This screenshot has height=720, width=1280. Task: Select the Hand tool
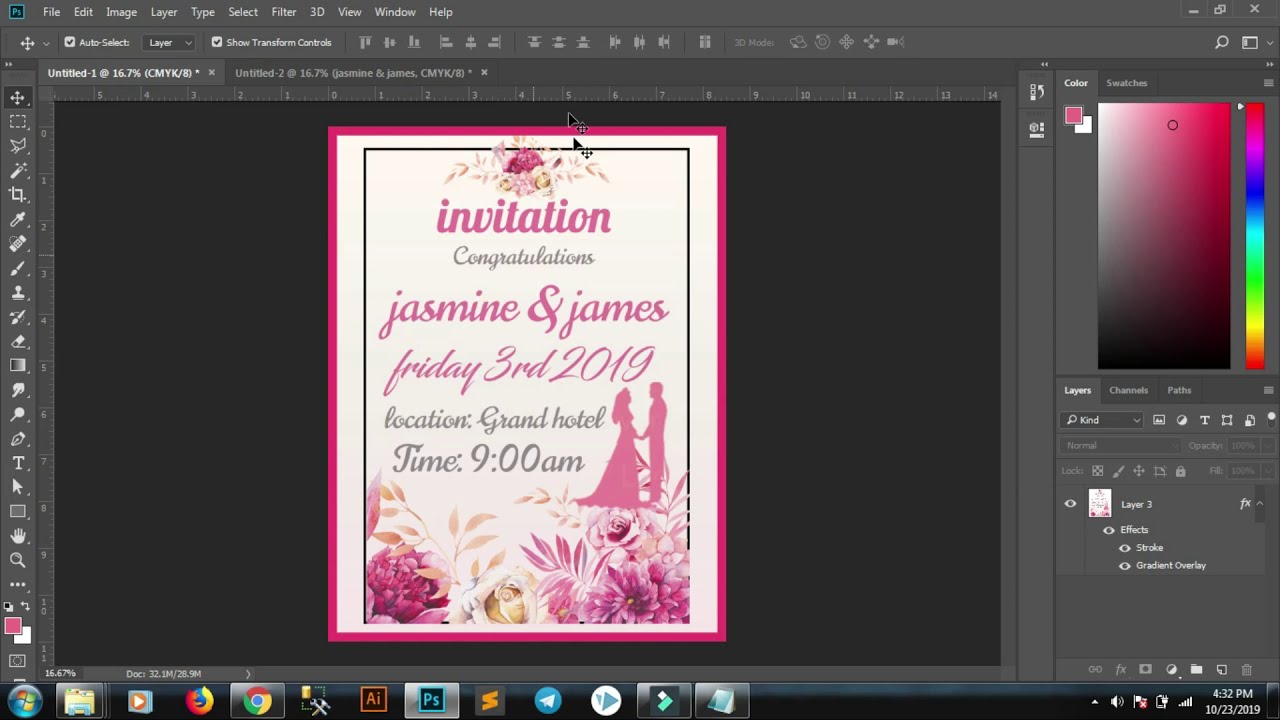[18, 536]
